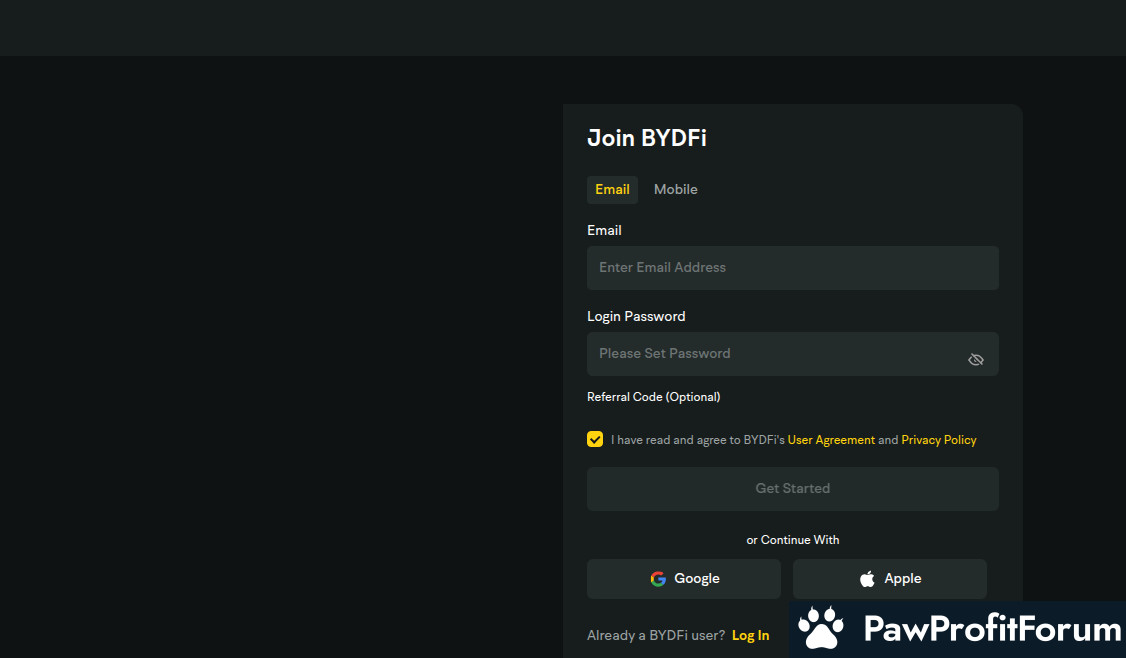Expand Referral Code (Optional) field

653,397
